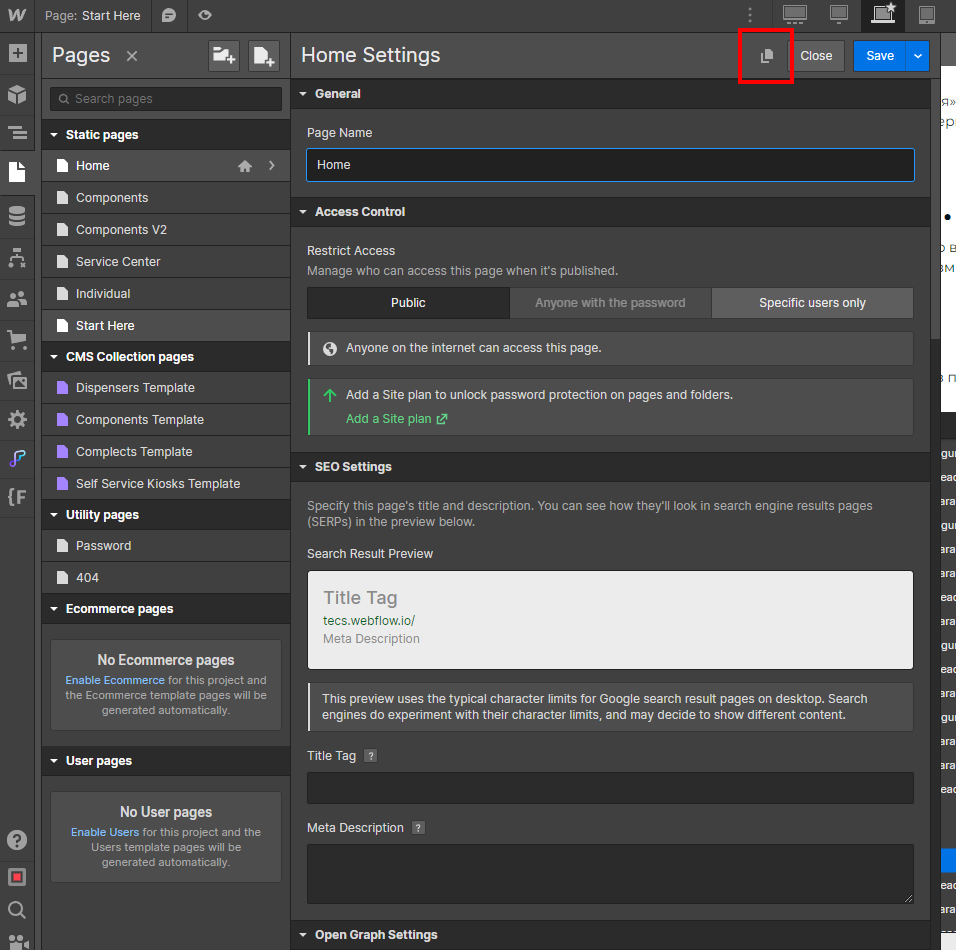The height and width of the screenshot is (950, 956).
Task: Create a new page
Action: 264,56
